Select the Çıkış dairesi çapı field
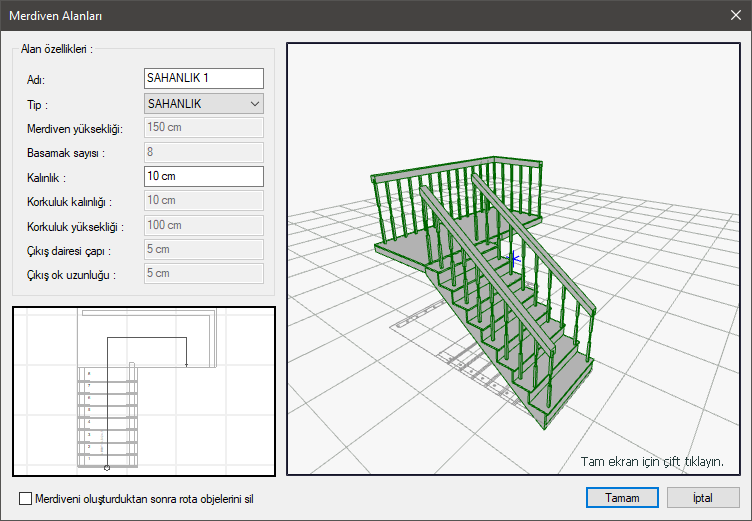Viewport: 752px width, 521px height. click(204, 249)
